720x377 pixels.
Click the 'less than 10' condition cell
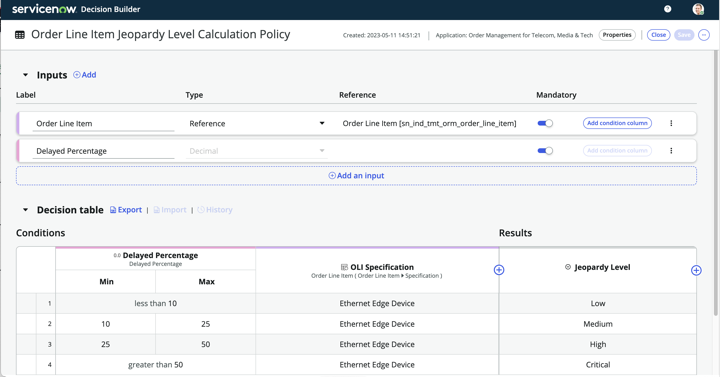156,304
